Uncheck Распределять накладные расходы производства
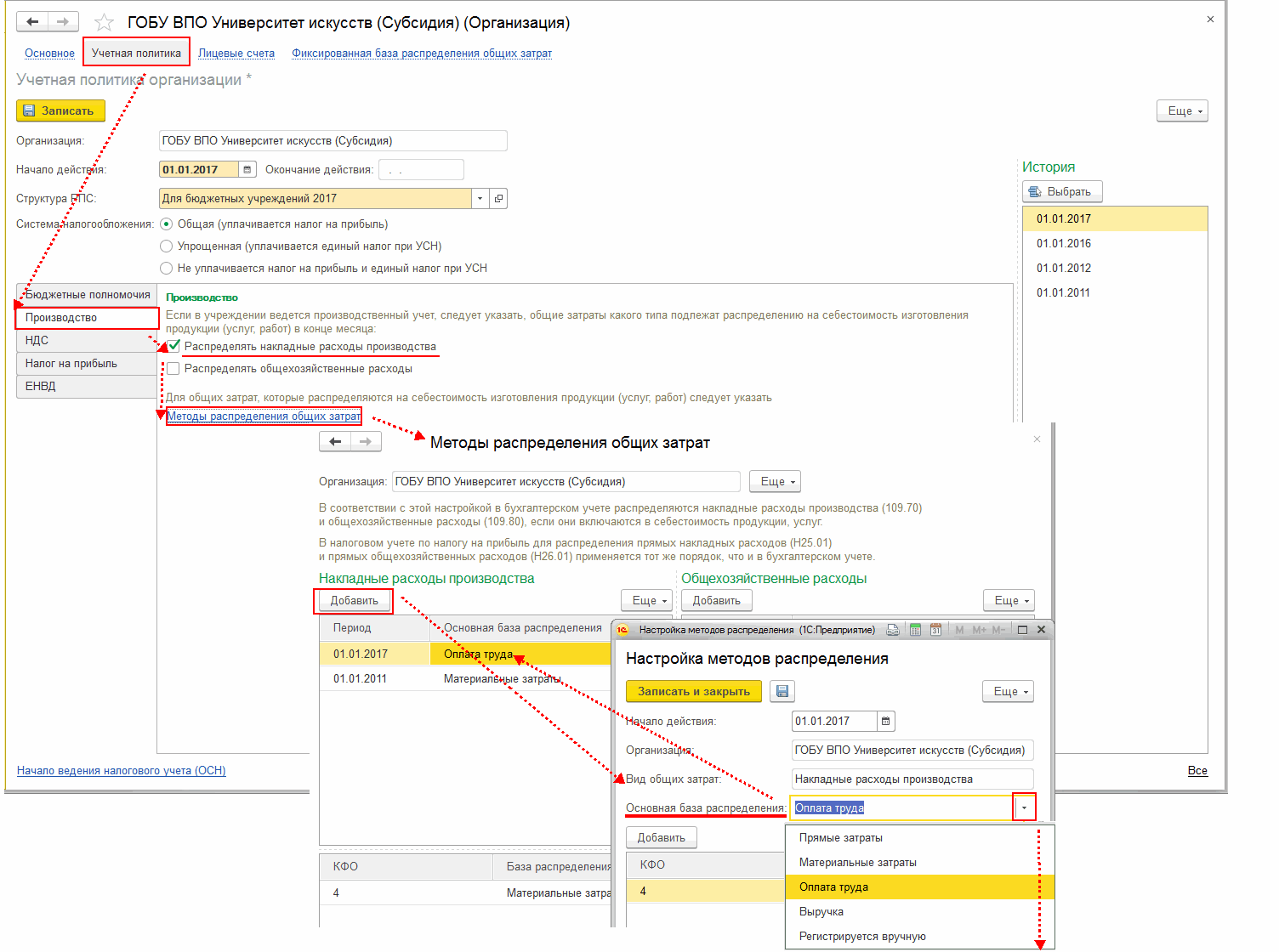 click(x=173, y=346)
